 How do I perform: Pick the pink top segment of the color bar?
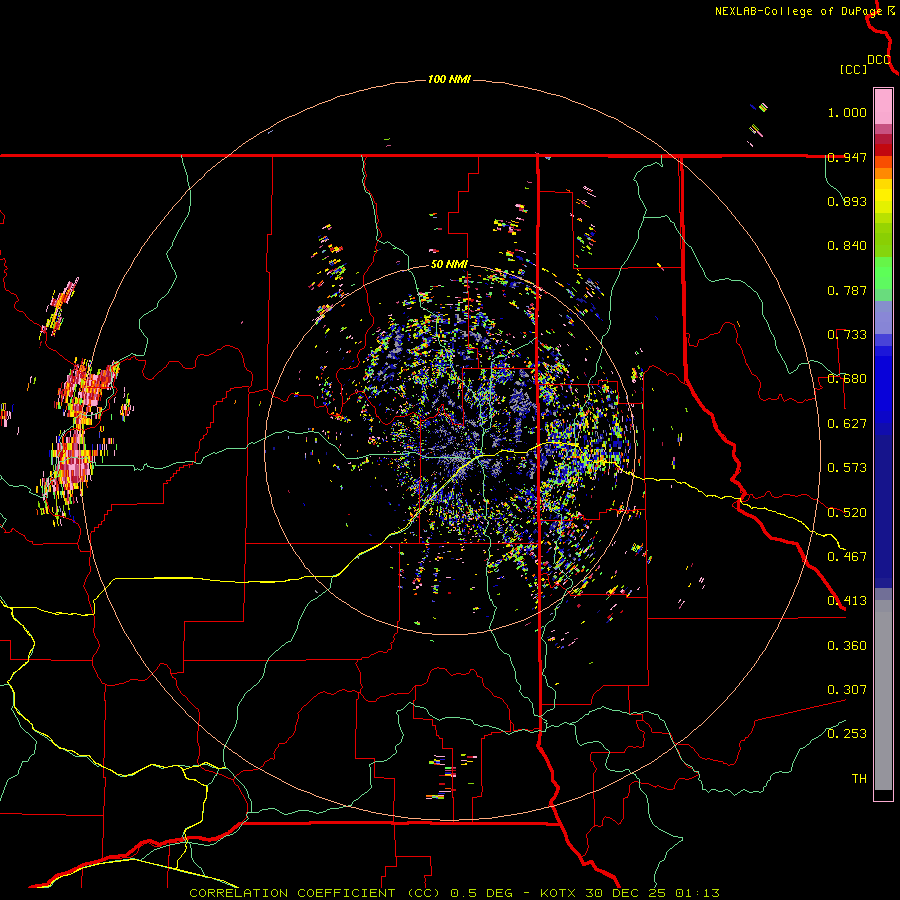[x=883, y=106]
